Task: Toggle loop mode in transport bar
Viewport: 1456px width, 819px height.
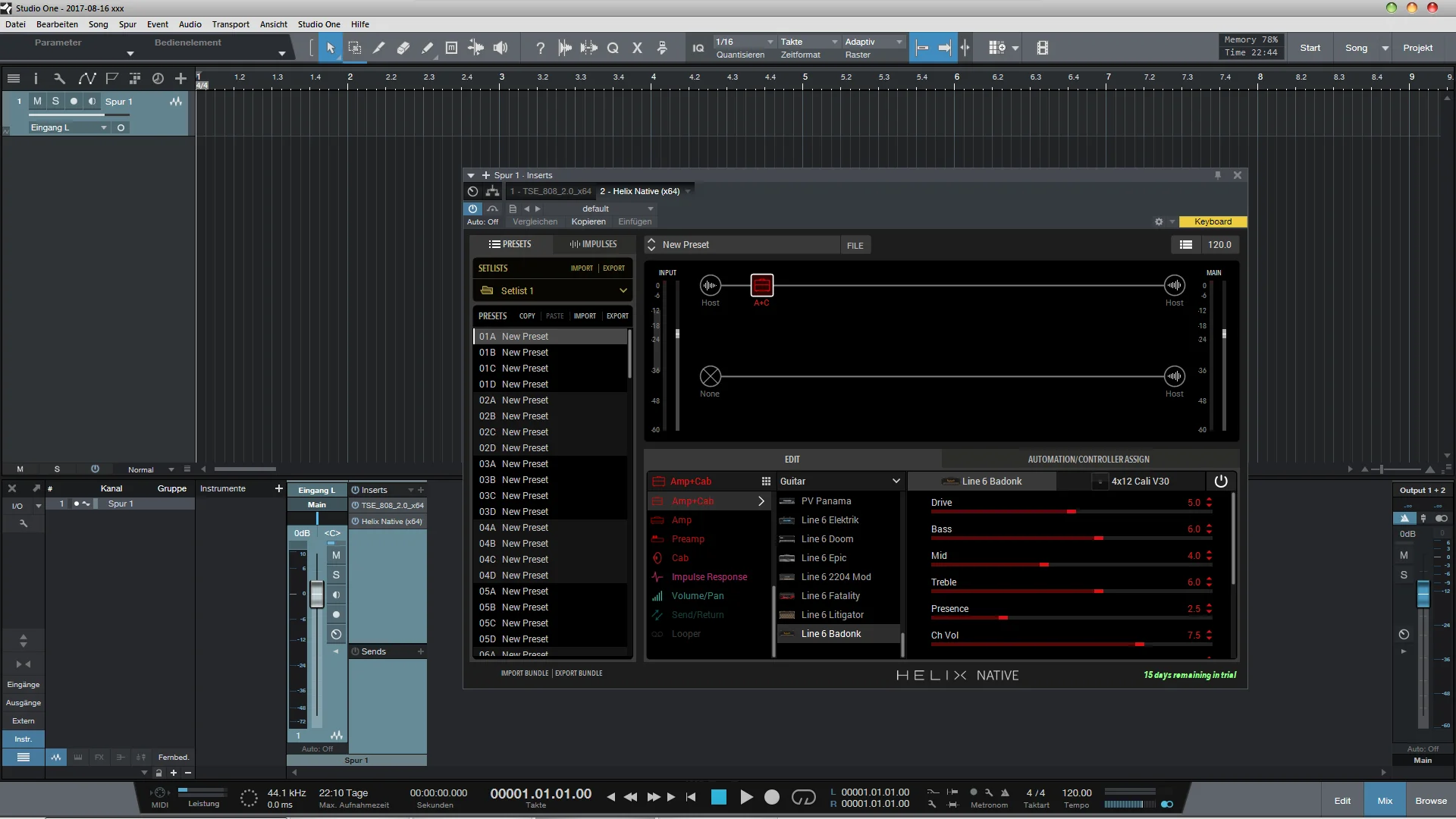Action: pos(803,797)
